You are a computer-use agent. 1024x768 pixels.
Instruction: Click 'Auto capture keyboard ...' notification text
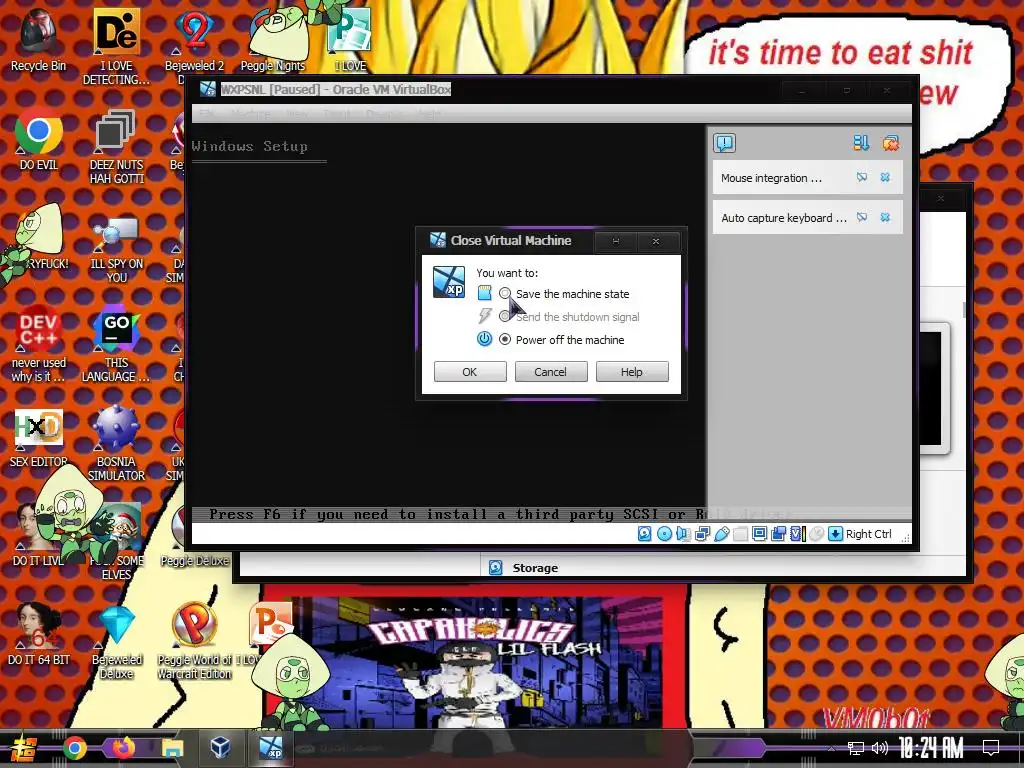click(x=784, y=217)
